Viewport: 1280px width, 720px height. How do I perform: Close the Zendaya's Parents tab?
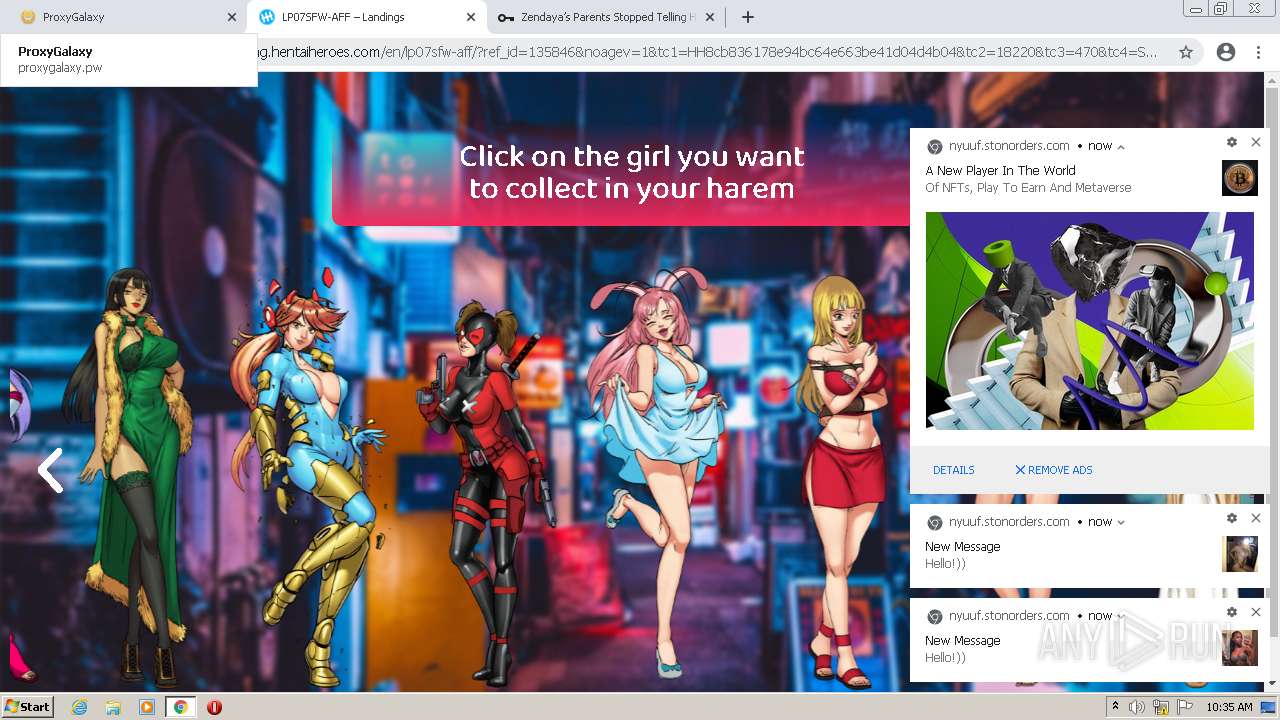point(710,17)
